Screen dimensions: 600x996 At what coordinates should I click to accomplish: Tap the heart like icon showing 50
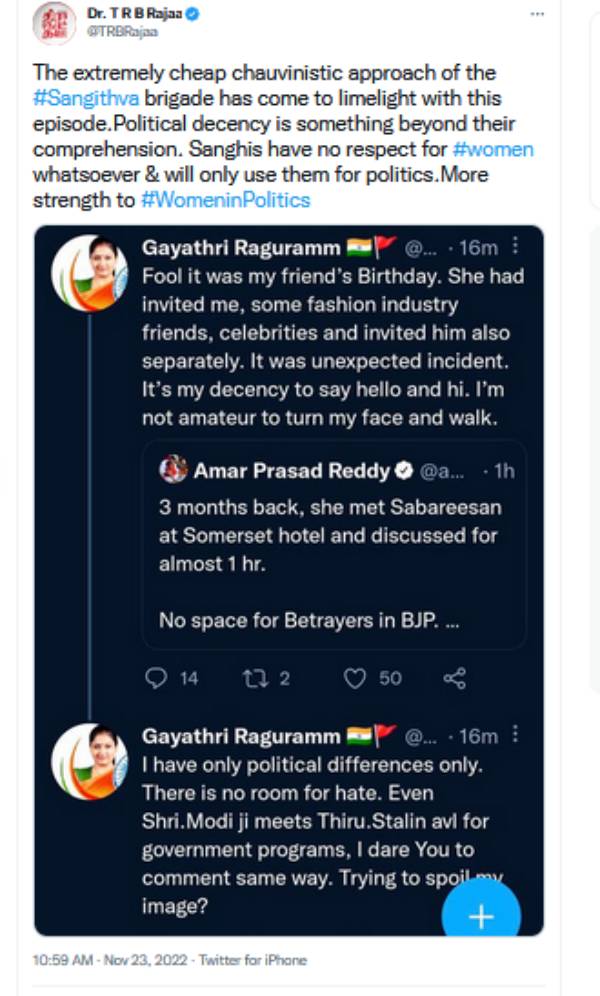click(x=354, y=678)
